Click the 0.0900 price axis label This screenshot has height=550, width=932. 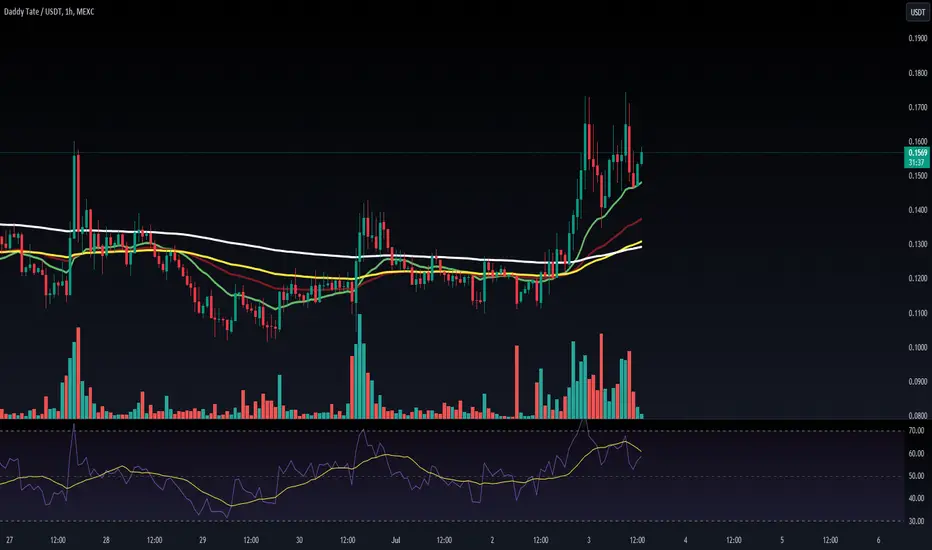tap(918, 382)
